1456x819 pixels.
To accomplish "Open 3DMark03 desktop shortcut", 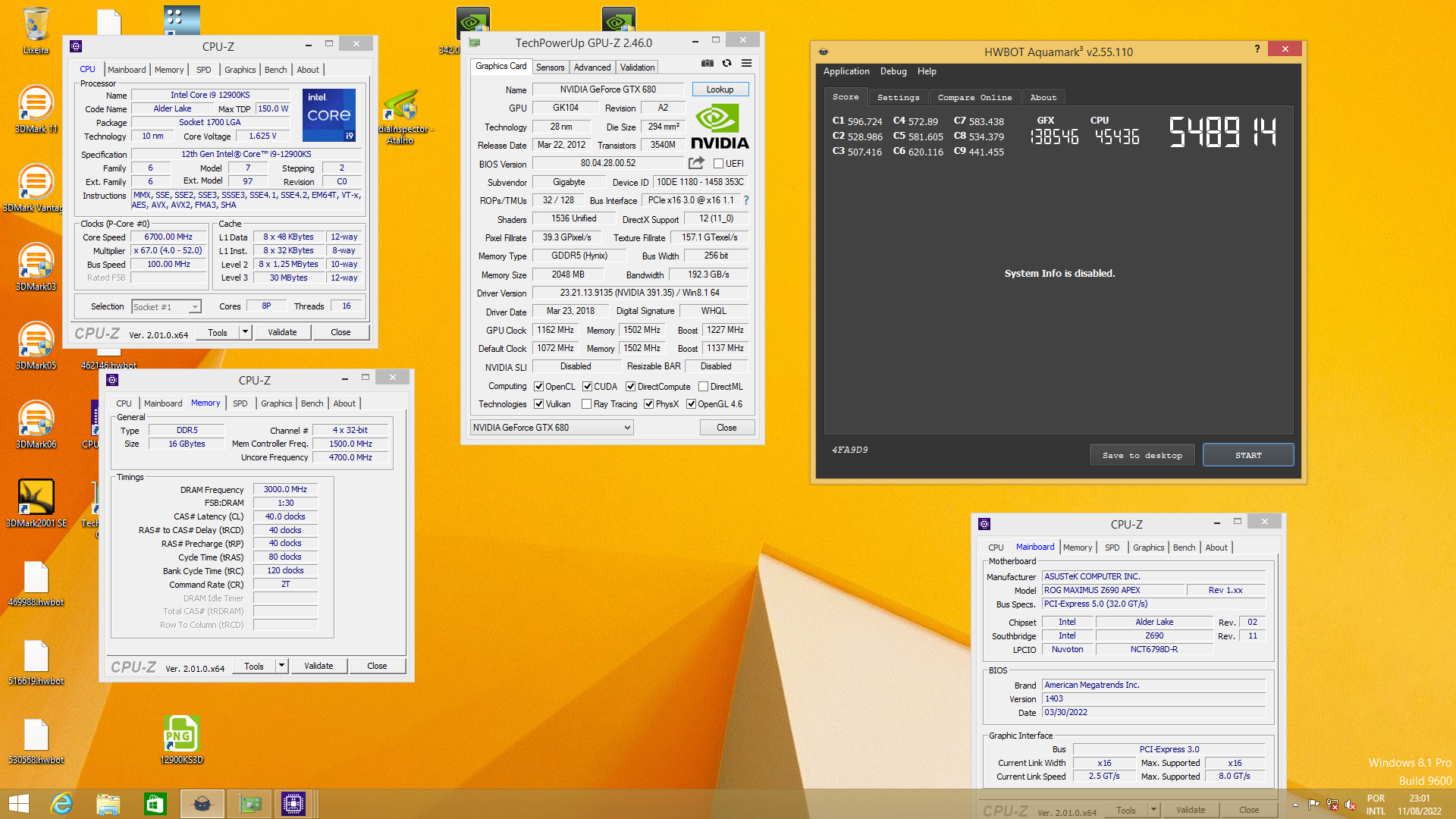I will point(36,266).
